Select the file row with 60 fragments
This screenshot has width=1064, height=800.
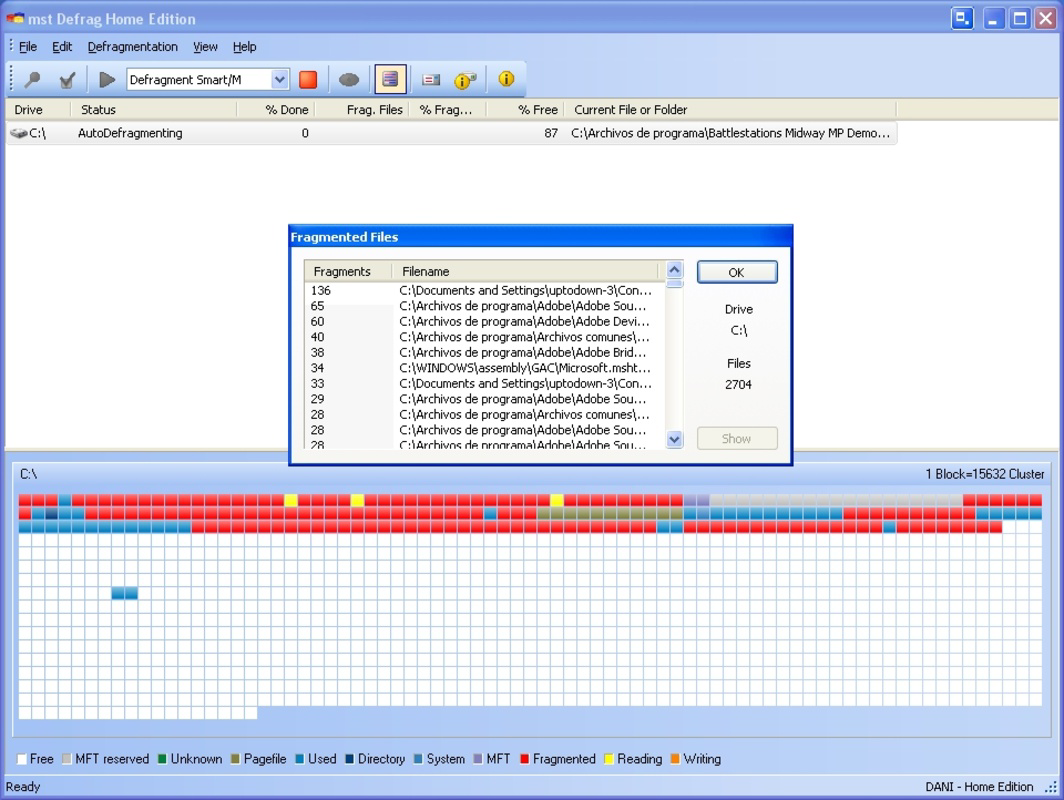click(484, 322)
